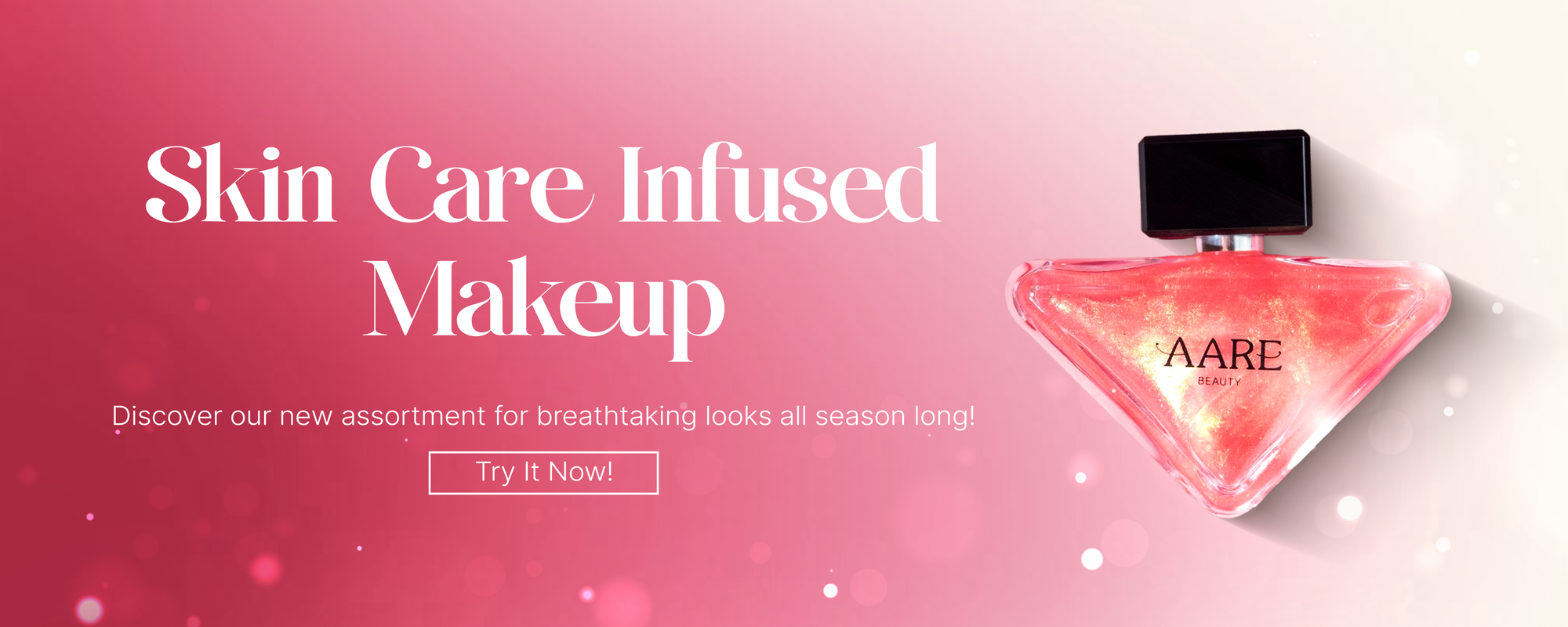1568x627 pixels.
Task: Click the black bottle cap
Action: (x=1225, y=184)
